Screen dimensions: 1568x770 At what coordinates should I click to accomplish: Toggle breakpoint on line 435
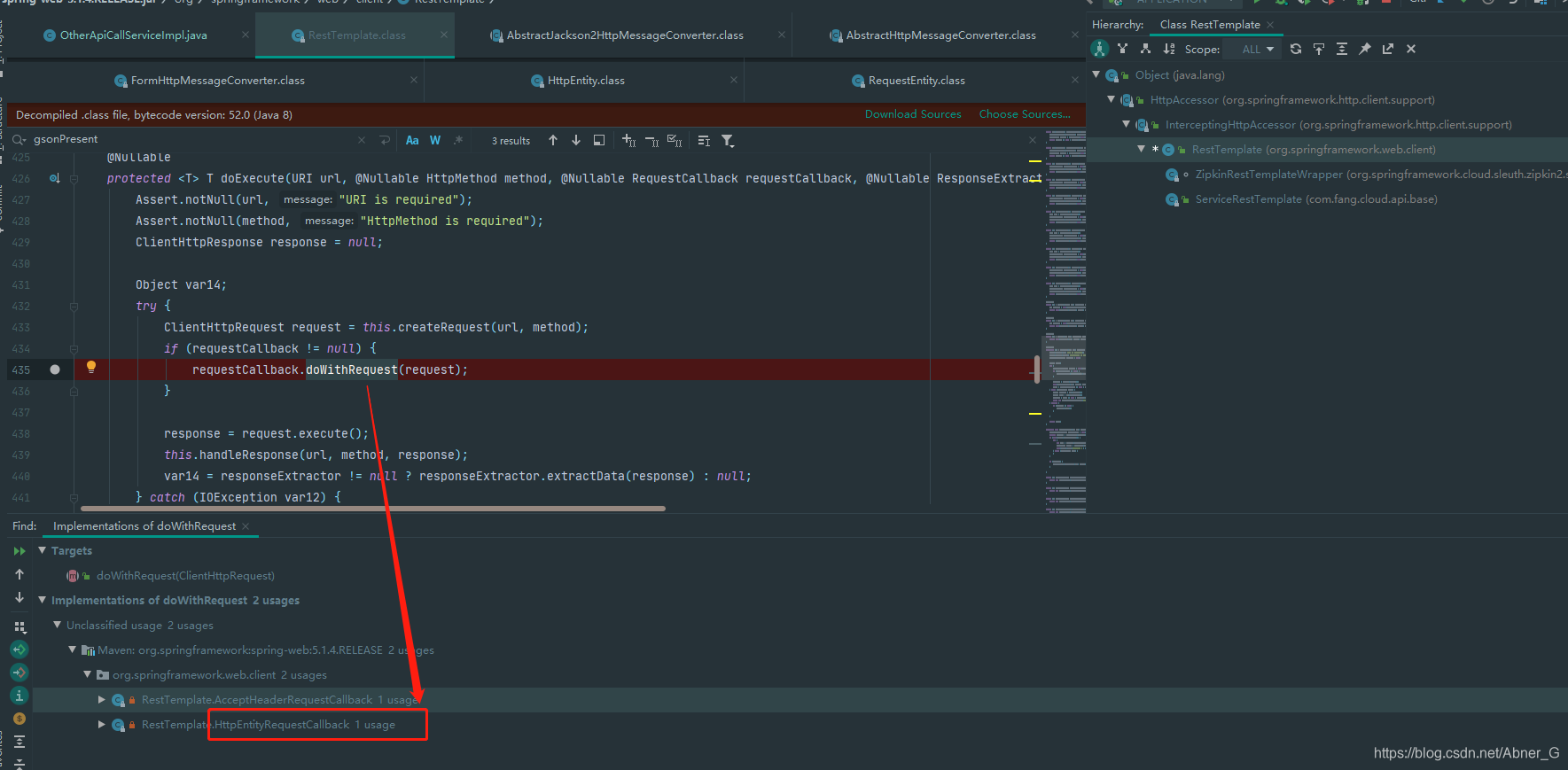[55, 369]
